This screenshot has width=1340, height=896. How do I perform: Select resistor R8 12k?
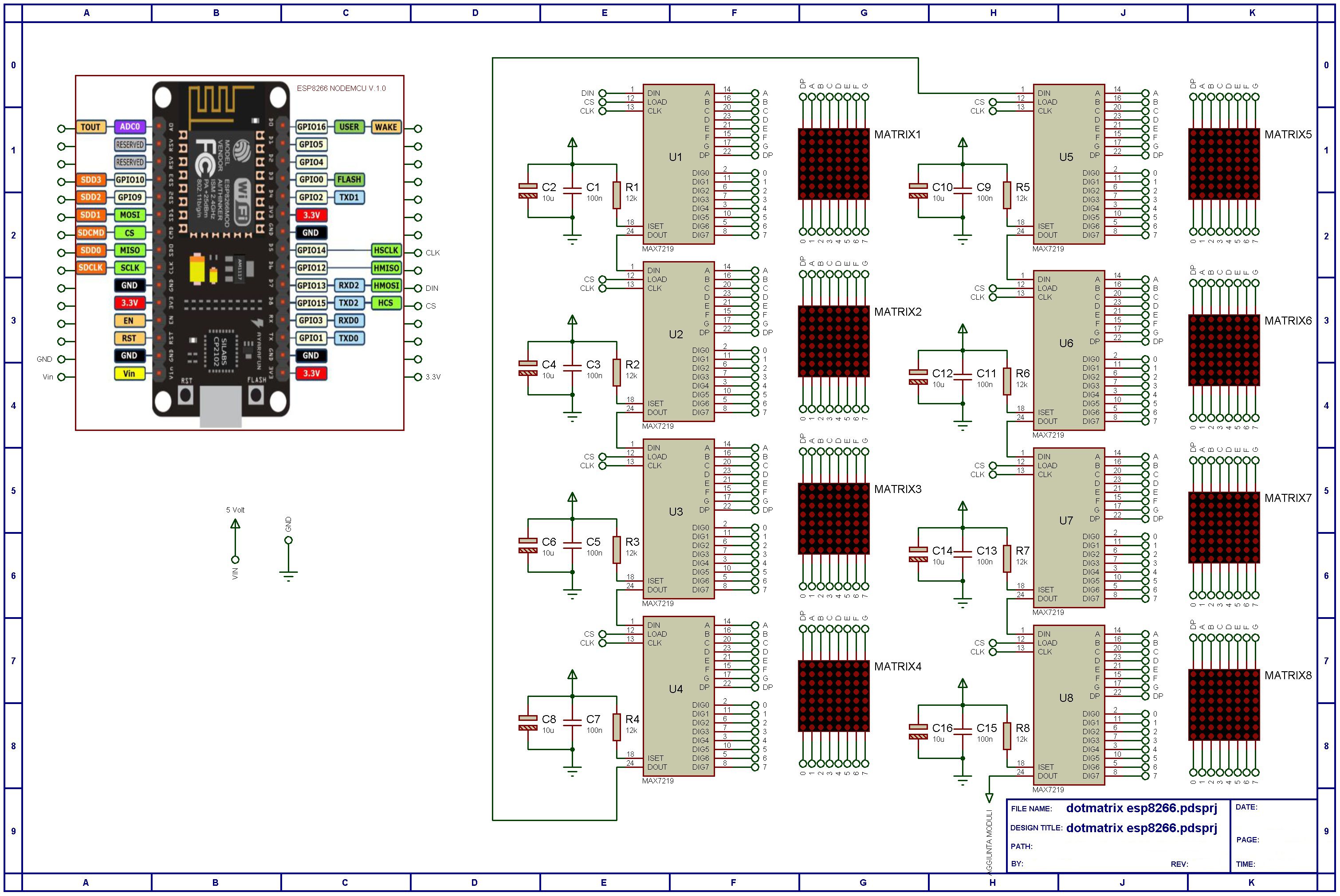pyautogui.click(x=1007, y=736)
